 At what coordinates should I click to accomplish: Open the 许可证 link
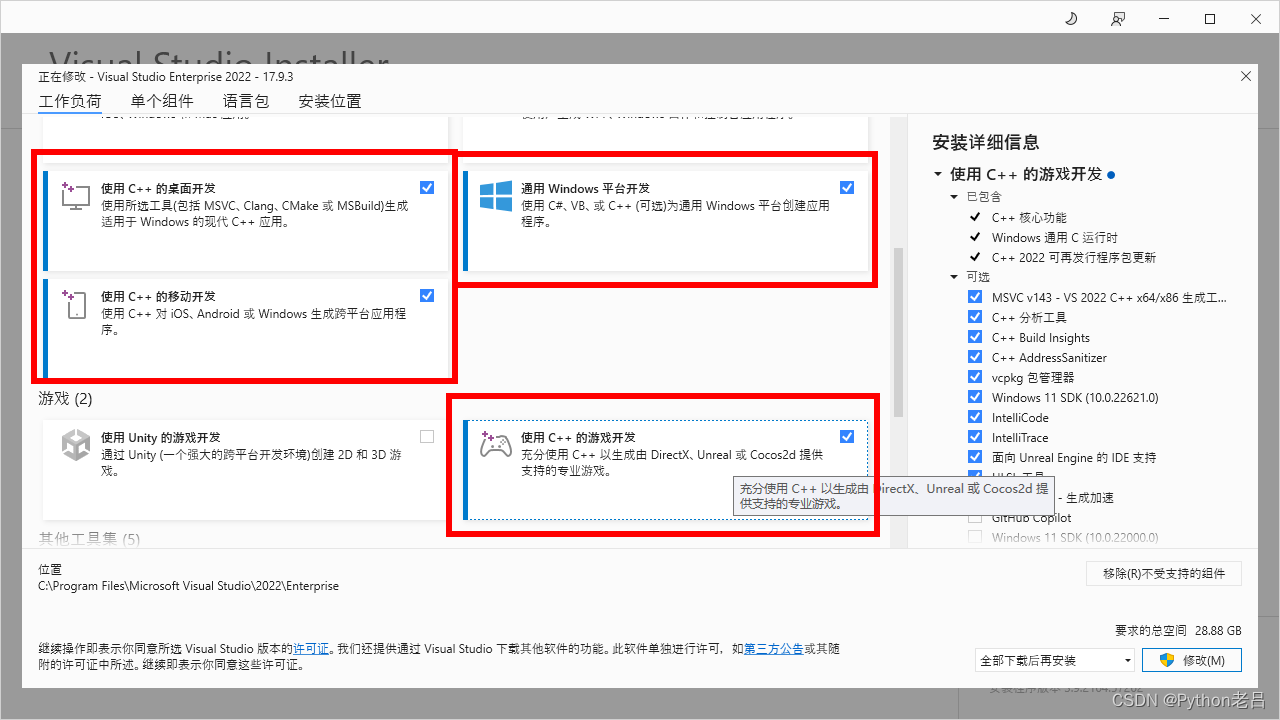(311, 649)
